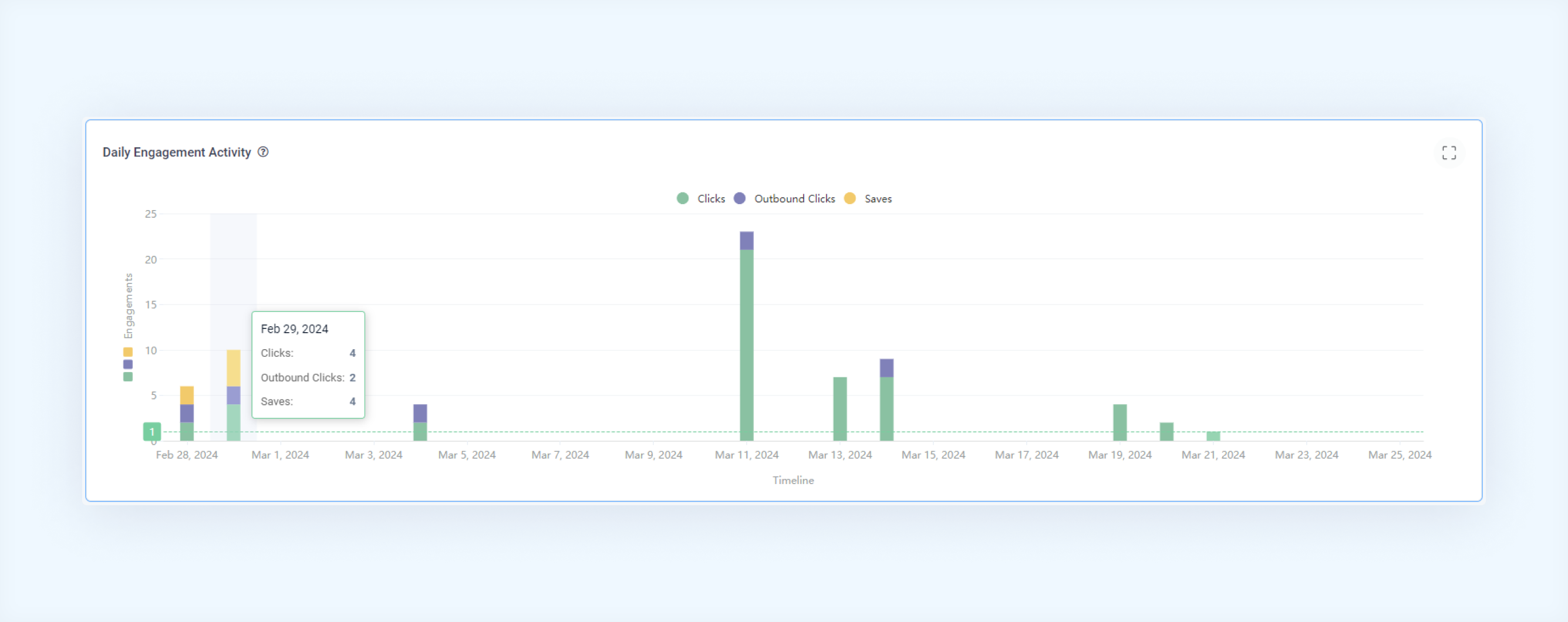Click the 'Mar 1, 2024' axis label
This screenshot has height=622, width=1568.
tap(280, 455)
